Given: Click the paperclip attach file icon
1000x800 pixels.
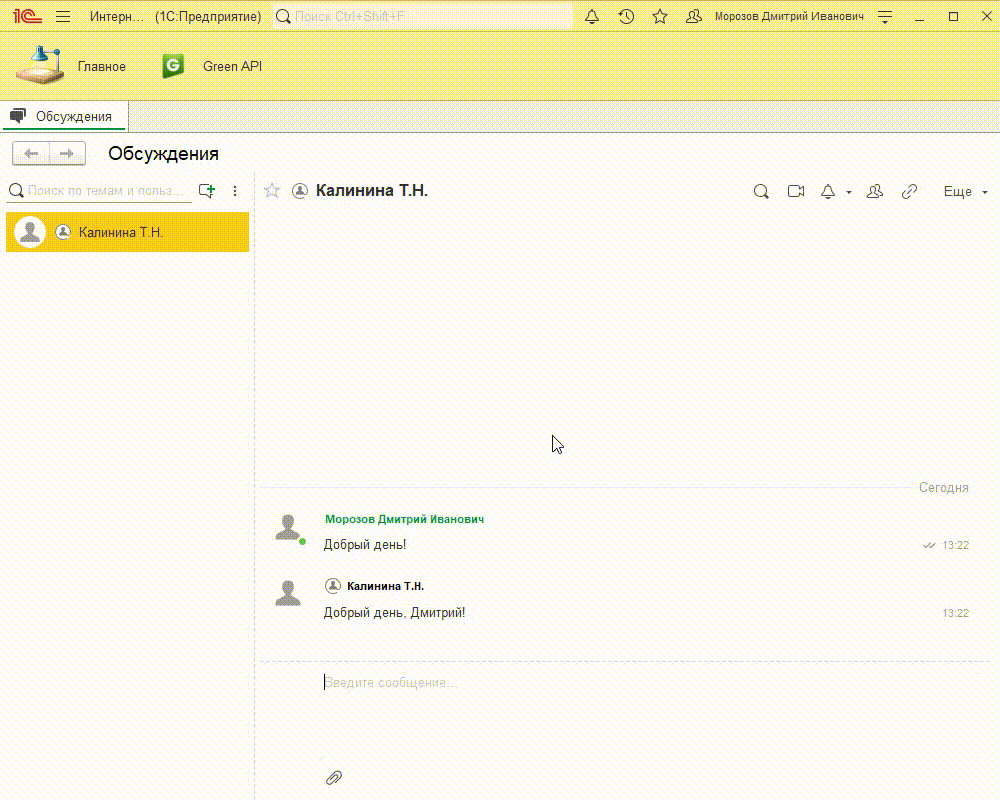Looking at the screenshot, I should click(334, 777).
